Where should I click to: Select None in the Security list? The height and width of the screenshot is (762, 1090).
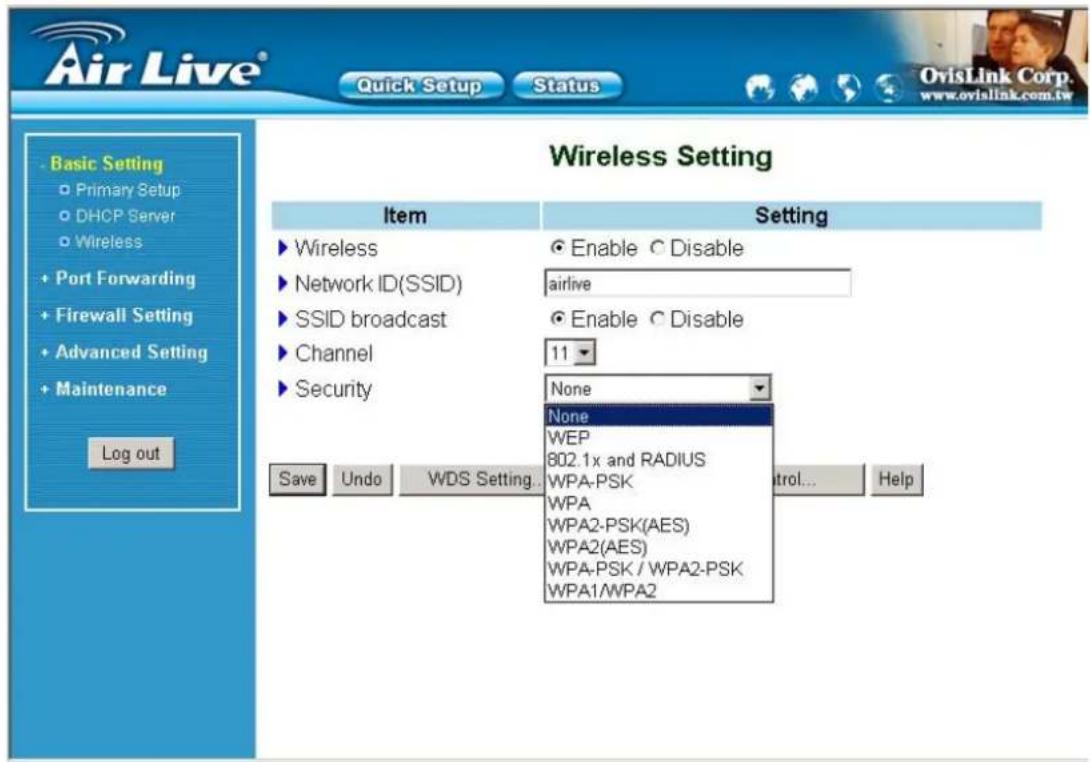pyautogui.click(x=658, y=416)
